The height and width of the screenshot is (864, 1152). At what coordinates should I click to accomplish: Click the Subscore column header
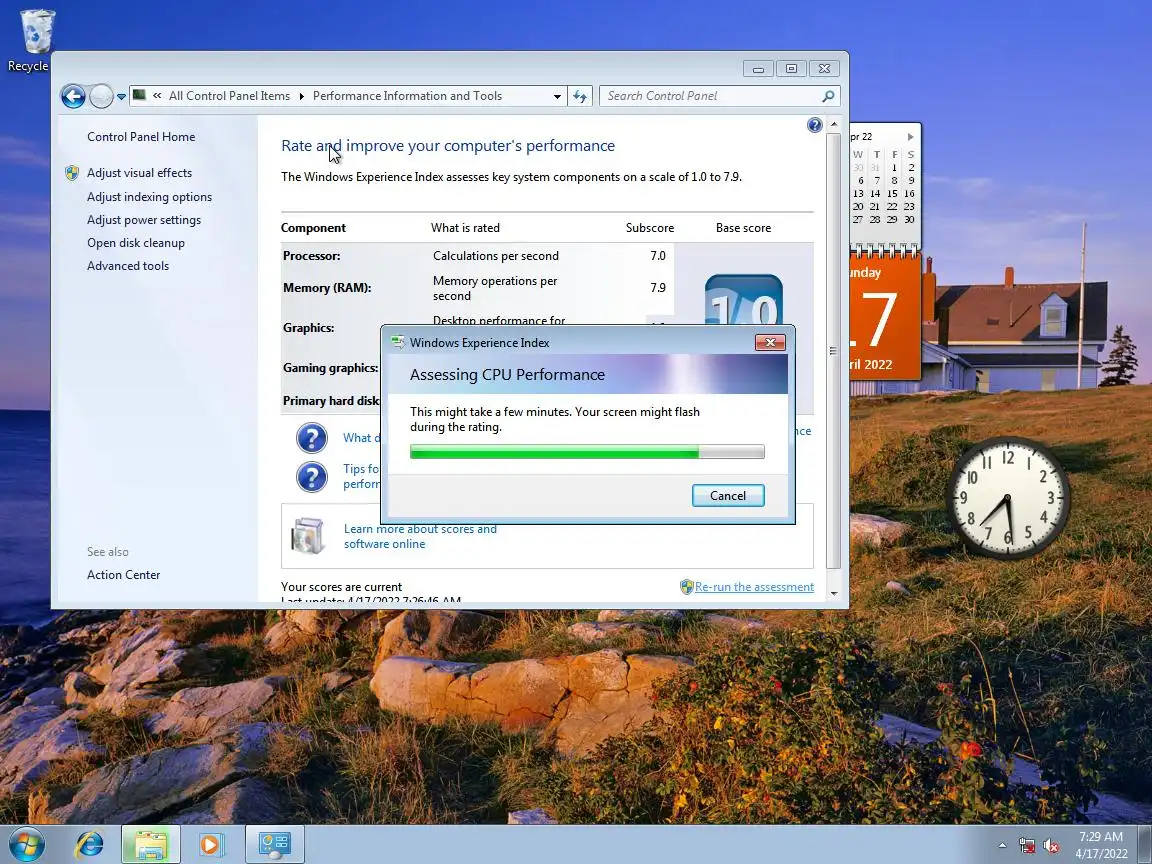[649, 228]
